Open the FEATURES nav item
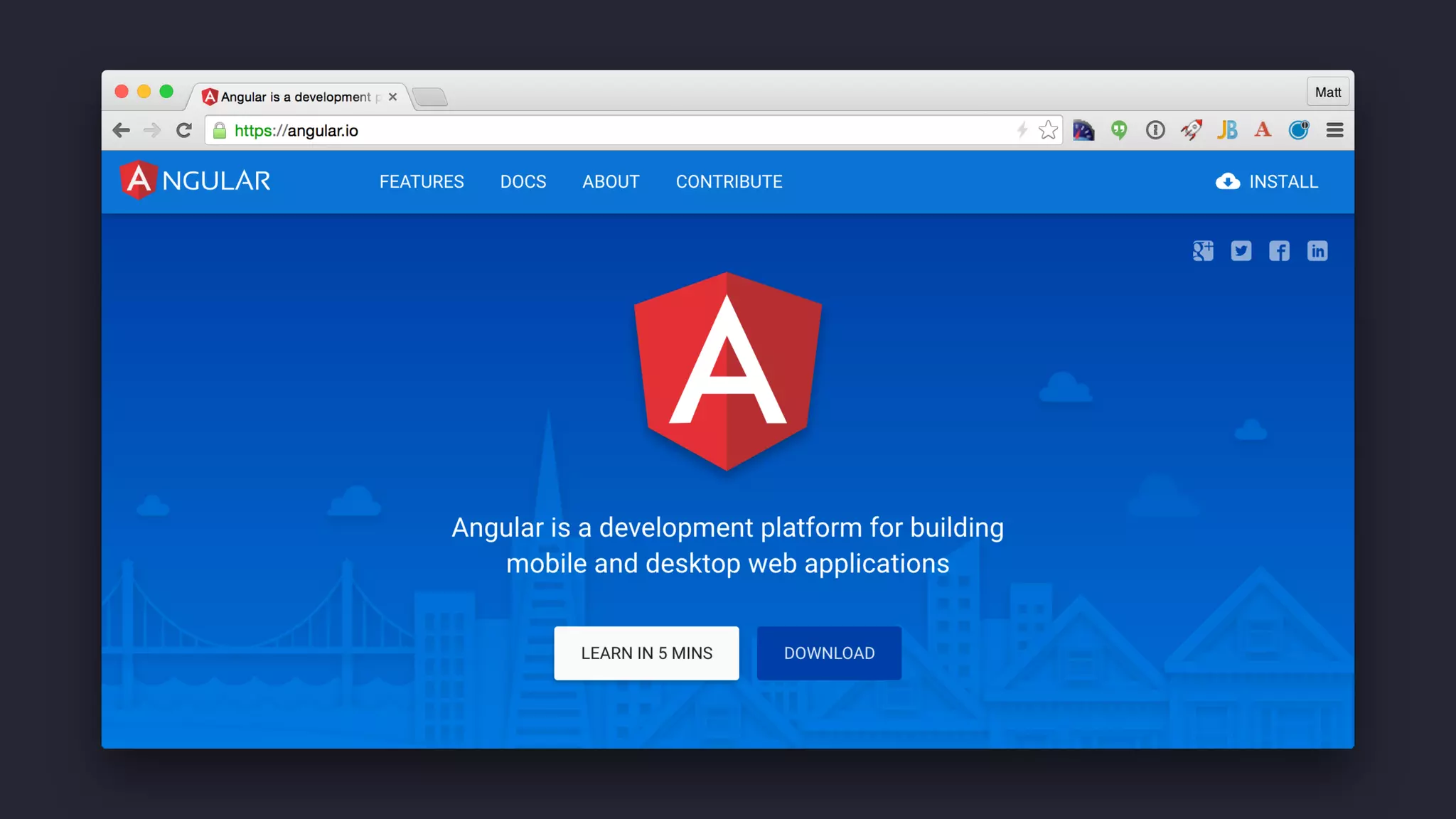The image size is (1456, 819). pos(422,182)
